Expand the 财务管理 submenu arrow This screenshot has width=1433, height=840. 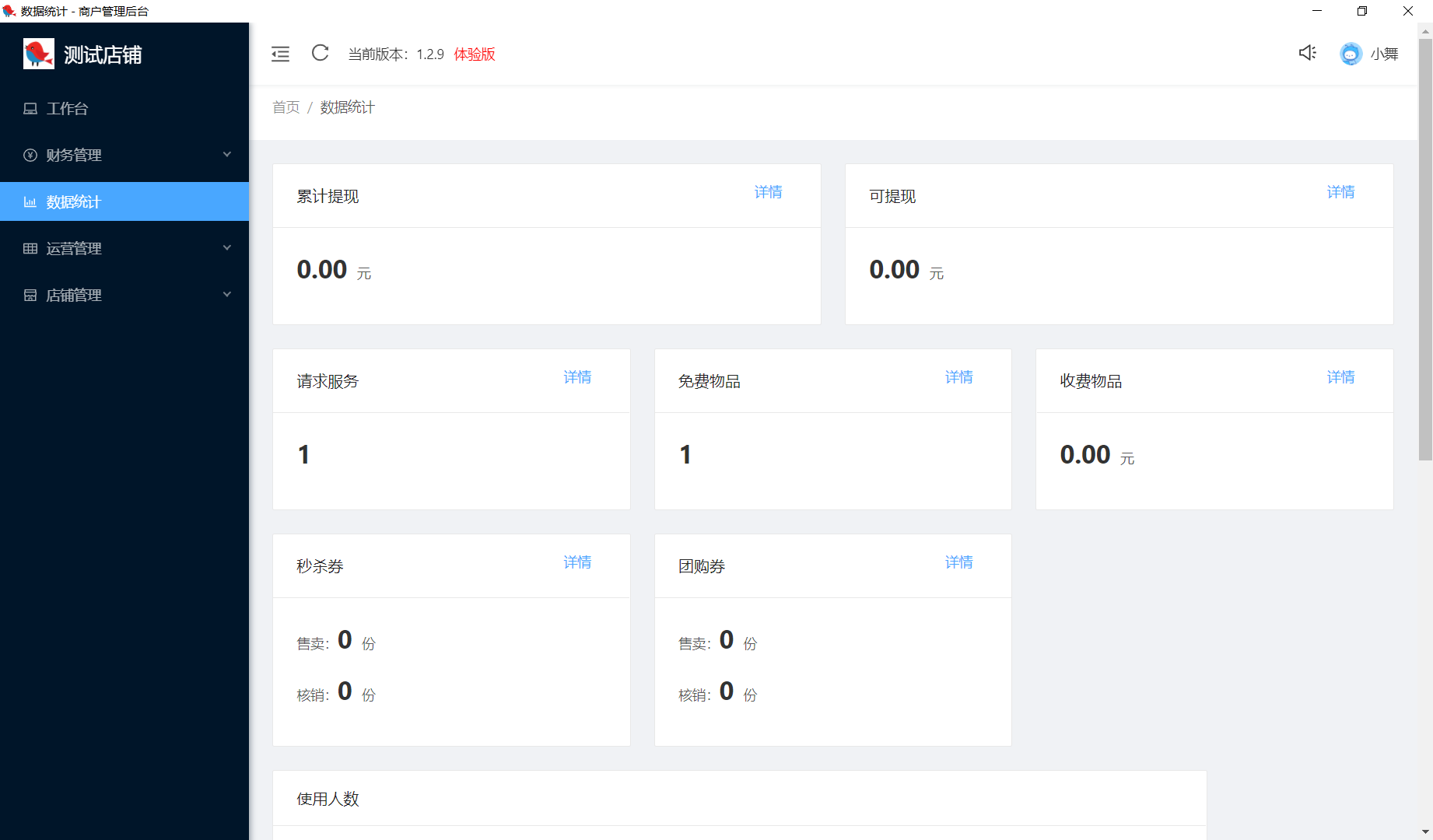point(227,155)
